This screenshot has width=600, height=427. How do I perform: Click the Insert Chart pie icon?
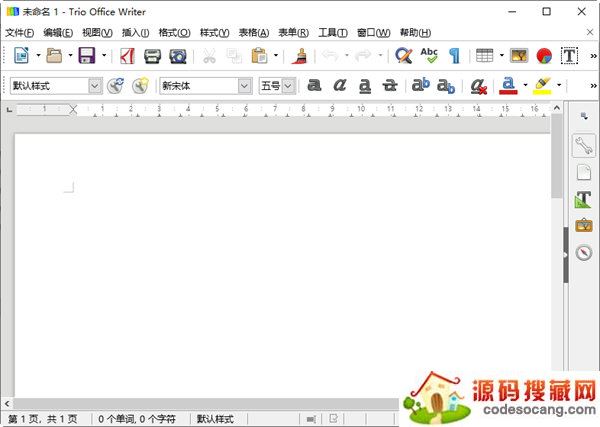(544, 56)
